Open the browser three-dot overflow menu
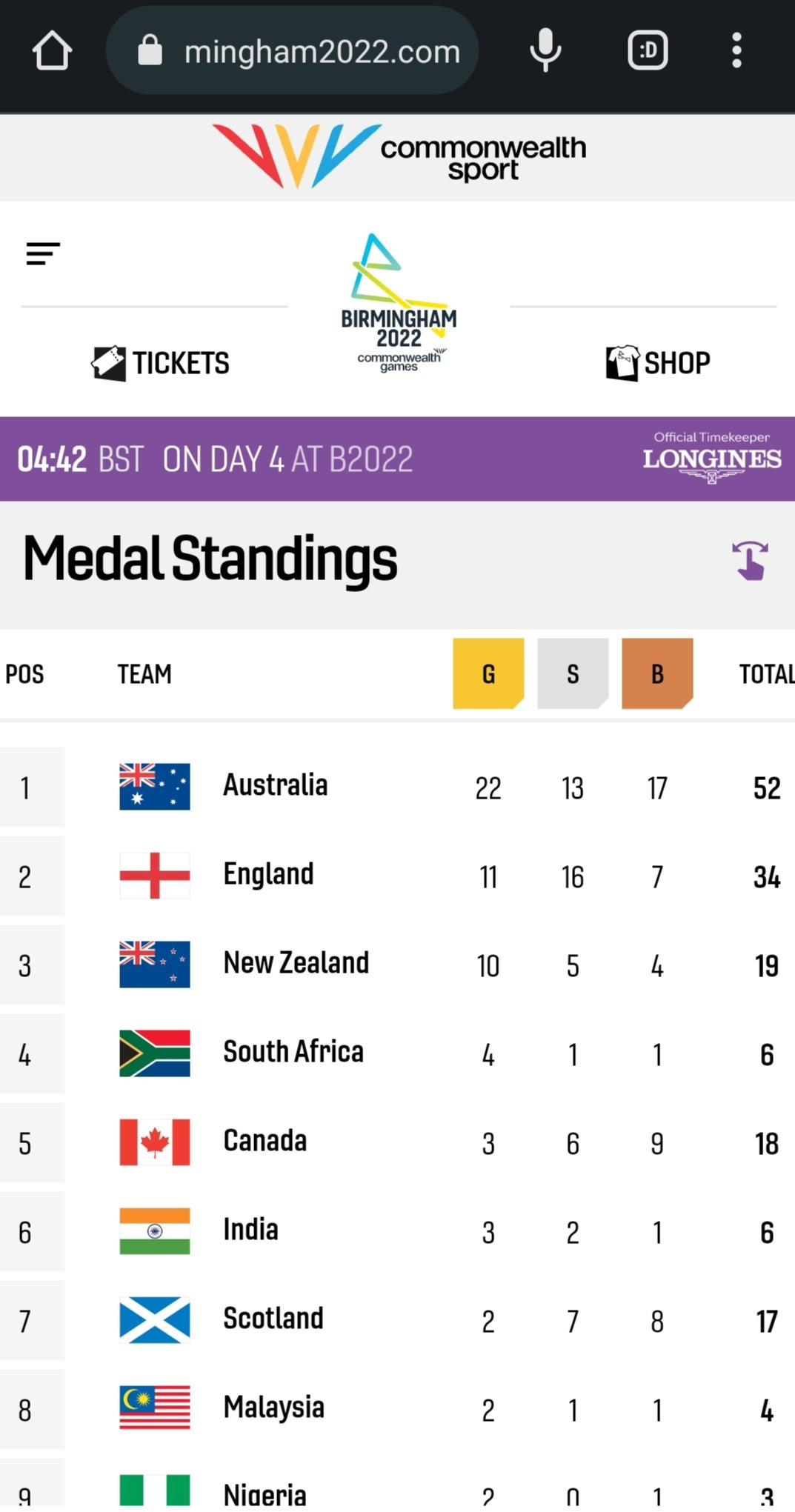 736,51
